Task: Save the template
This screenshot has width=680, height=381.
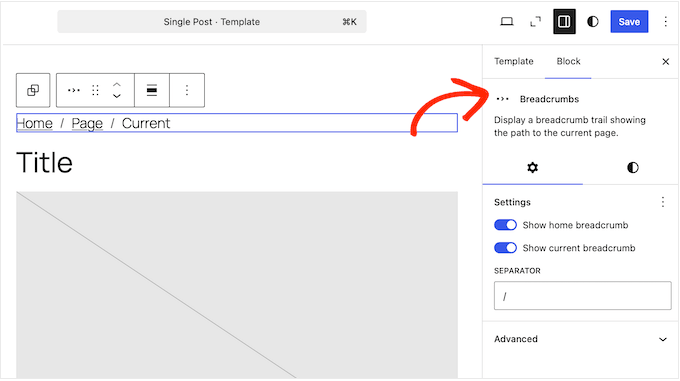Action: tap(629, 22)
